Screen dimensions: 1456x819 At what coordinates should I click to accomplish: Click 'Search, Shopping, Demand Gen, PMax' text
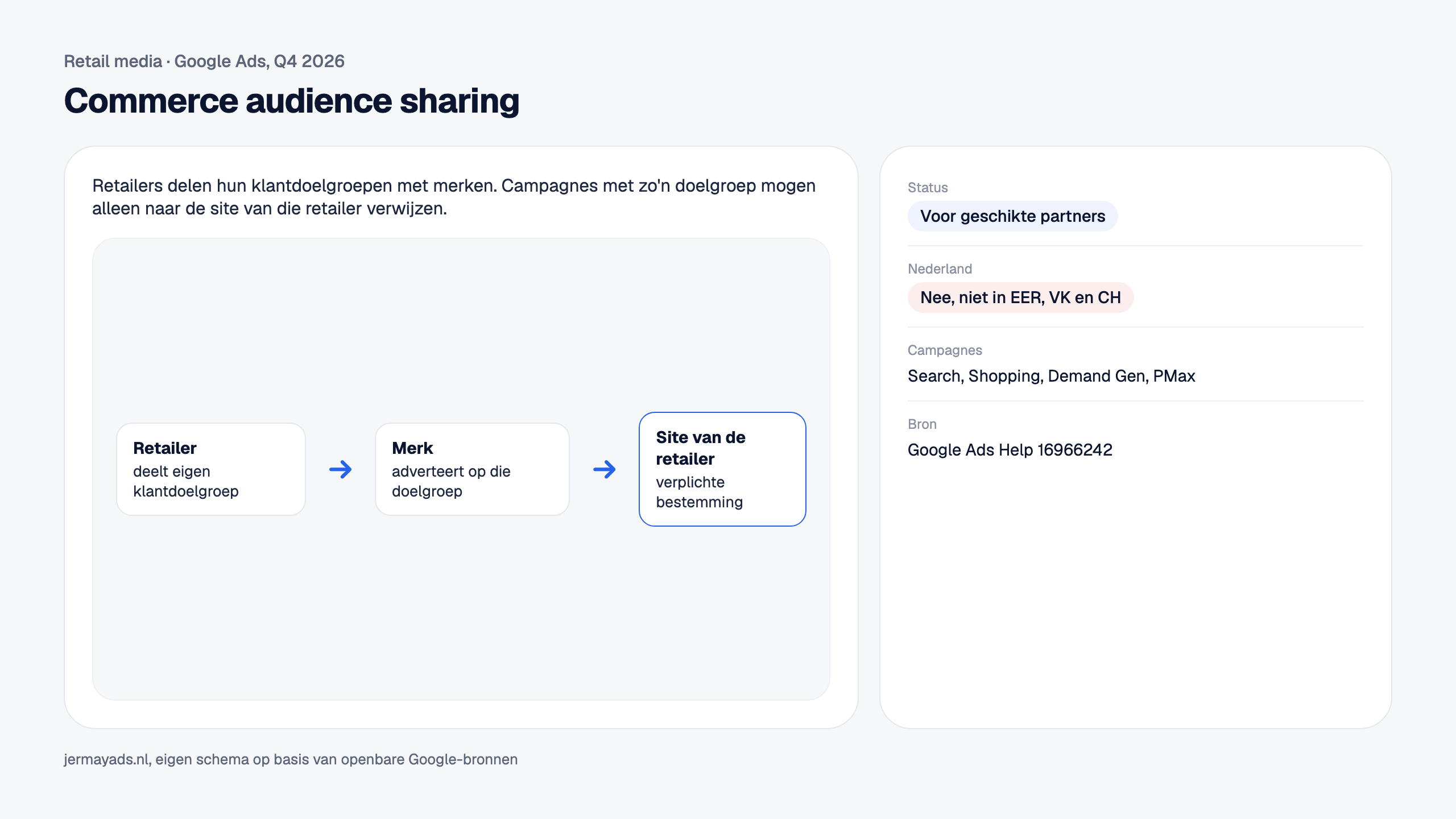click(1051, 376)
